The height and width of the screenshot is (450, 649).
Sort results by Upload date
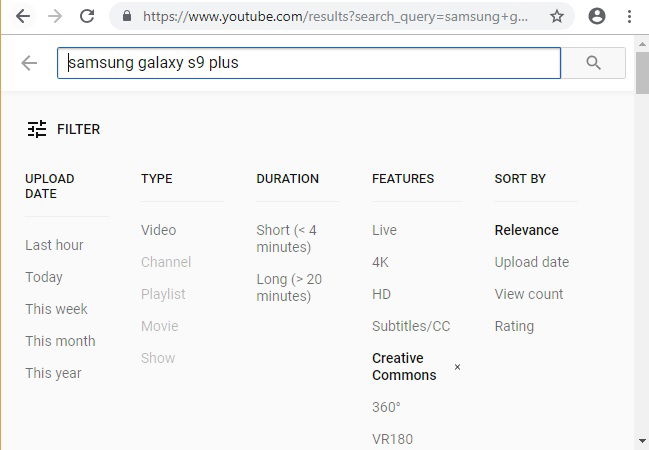[x=531, y=262]
